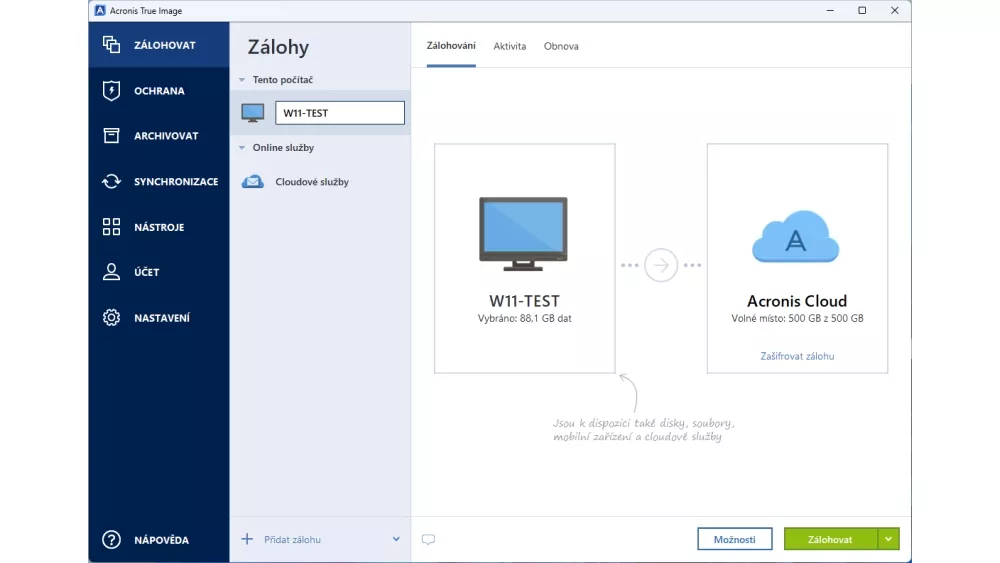Click the W11-TEST backup name field
Screen dimensions: 1000x563
[339, 113]
